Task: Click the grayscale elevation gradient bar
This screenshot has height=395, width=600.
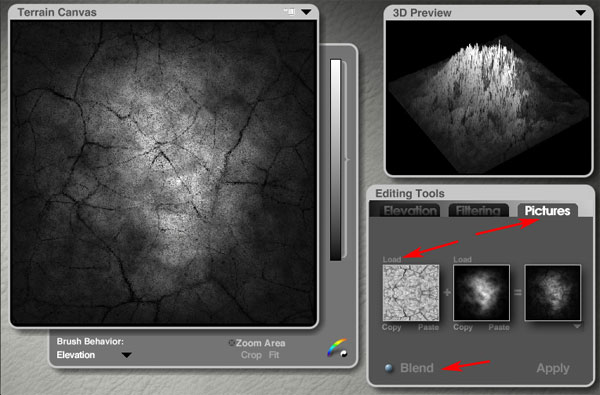Action: click(x=336, y=160)
